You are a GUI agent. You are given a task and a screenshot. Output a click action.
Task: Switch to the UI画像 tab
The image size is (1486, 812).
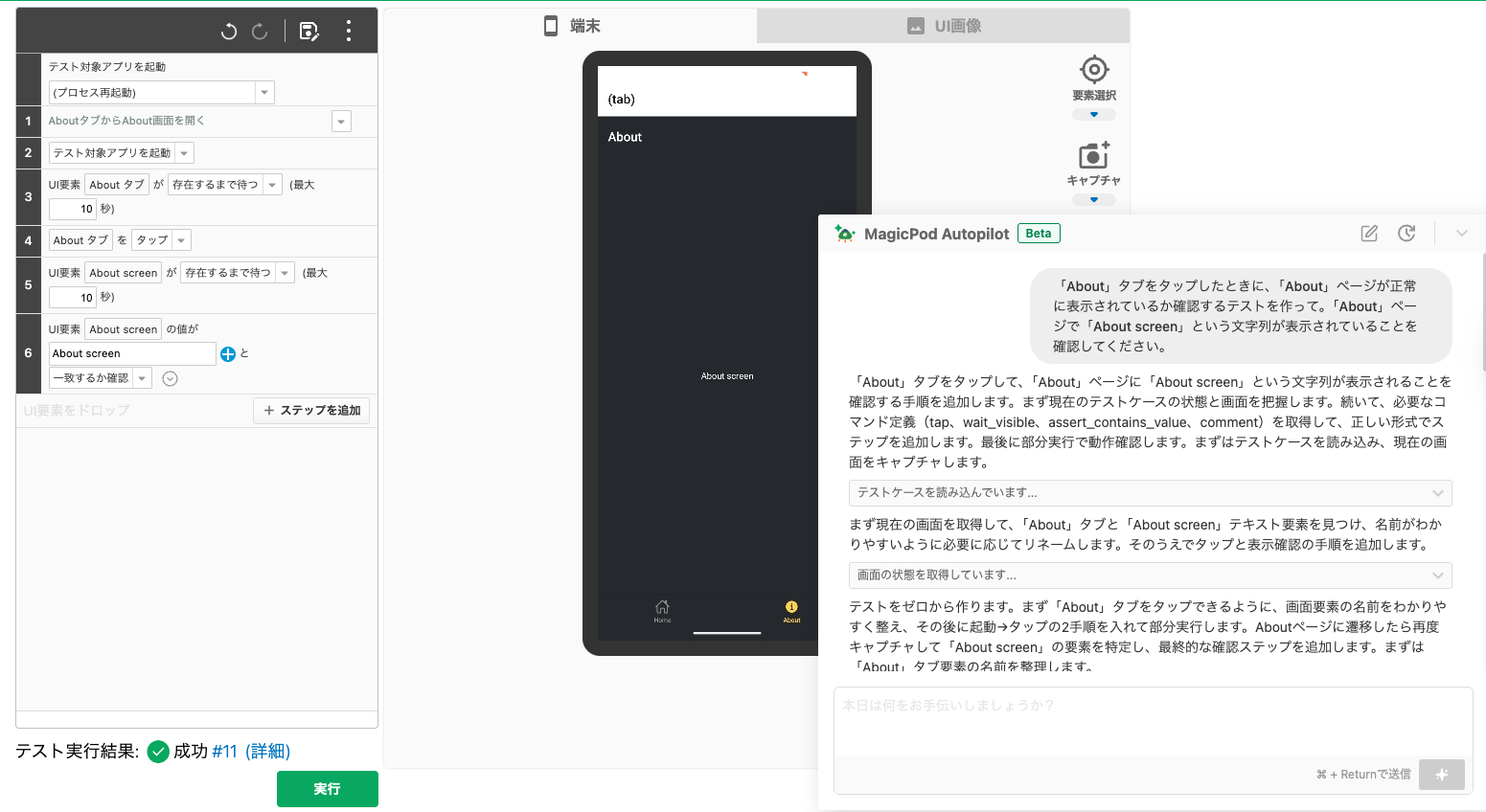944,26
